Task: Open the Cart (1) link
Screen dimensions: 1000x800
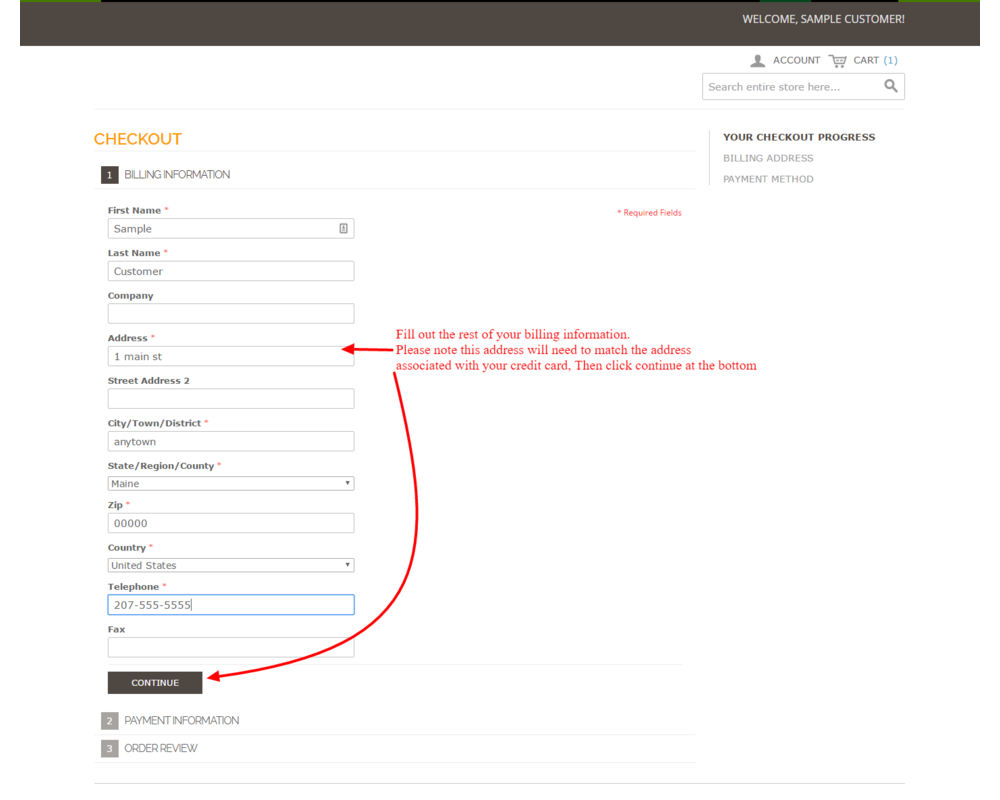Action: pyautogui.click(x=875, y=61)
